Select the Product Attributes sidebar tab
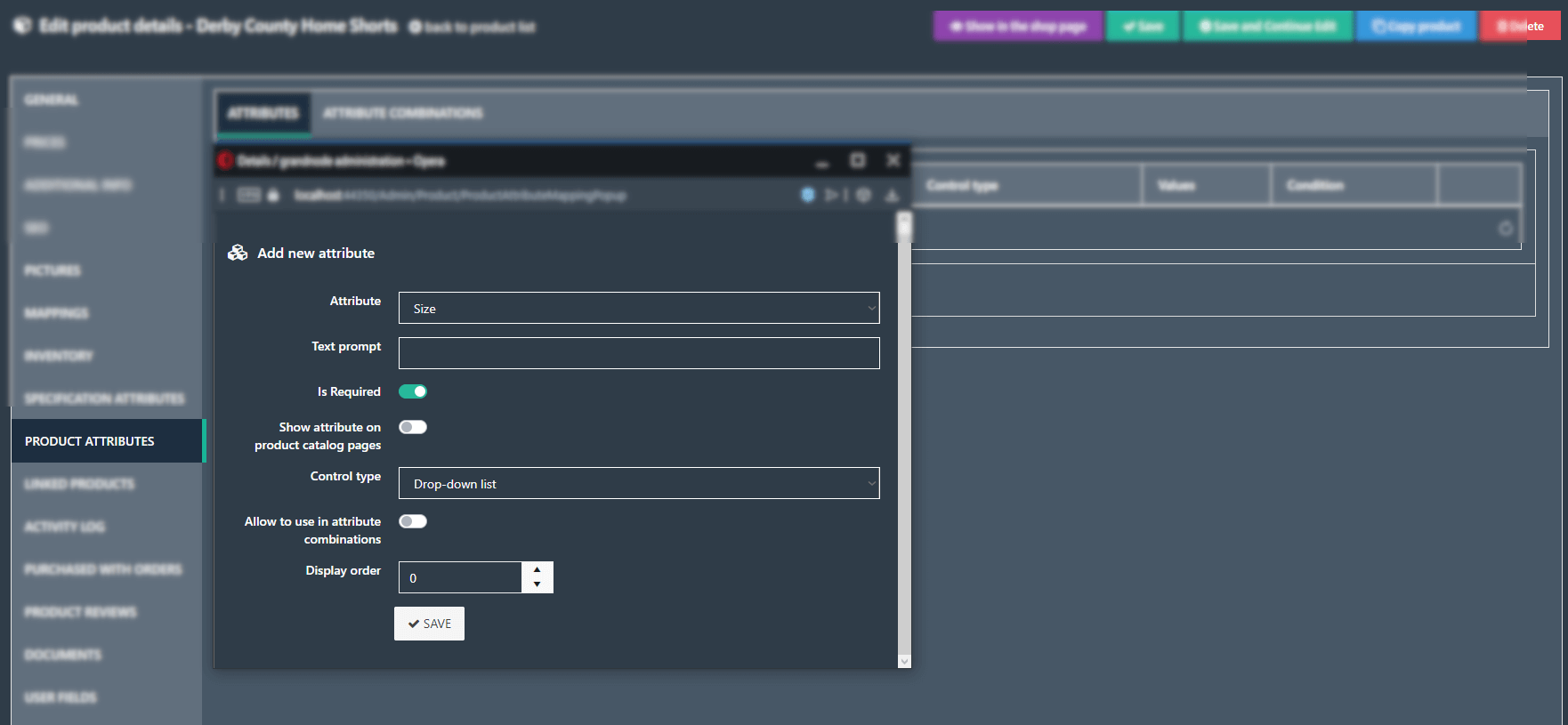1568x725 pixels. pyautogui.click(x=108, y=441)
